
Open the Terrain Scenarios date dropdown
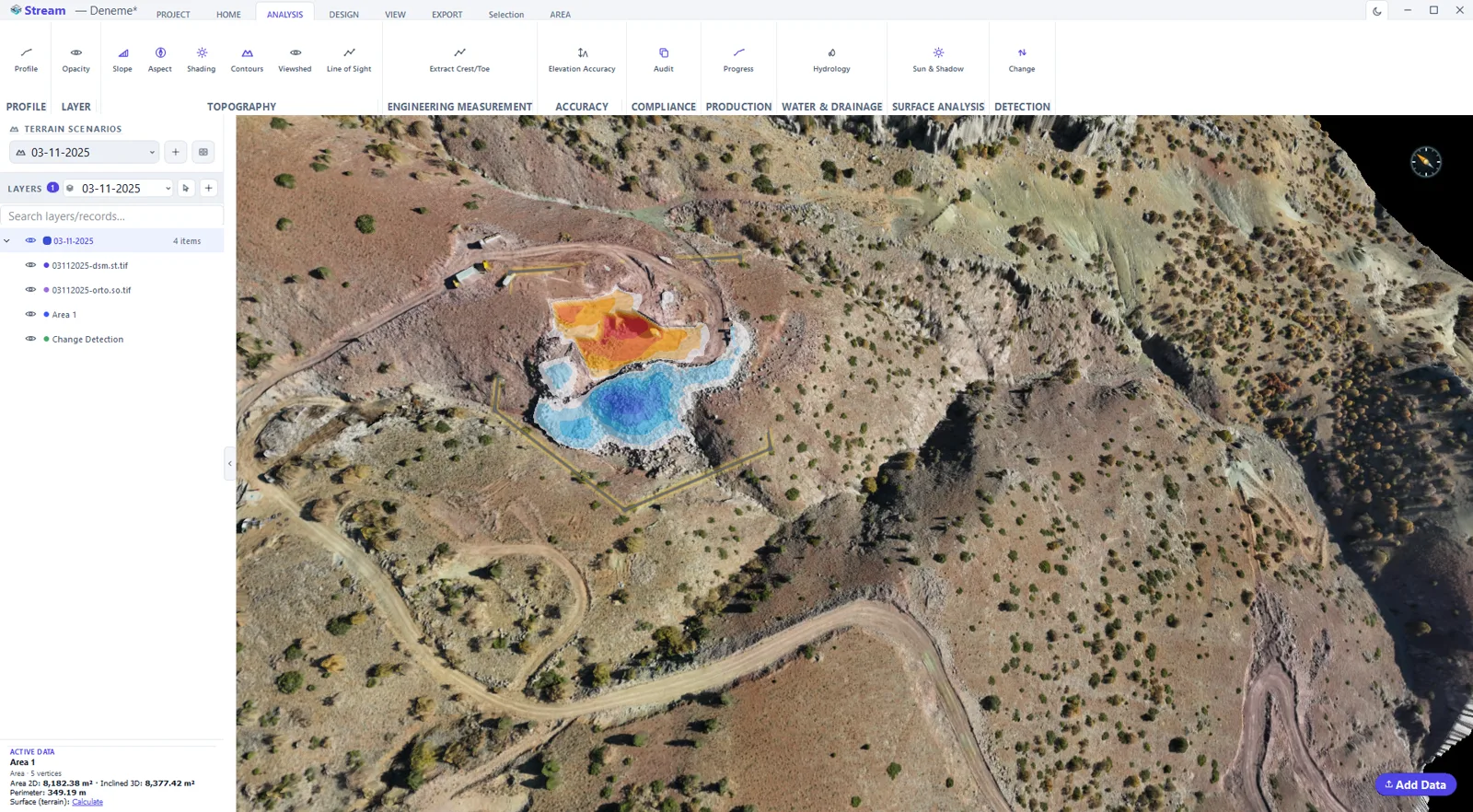[x=85, y=152]
